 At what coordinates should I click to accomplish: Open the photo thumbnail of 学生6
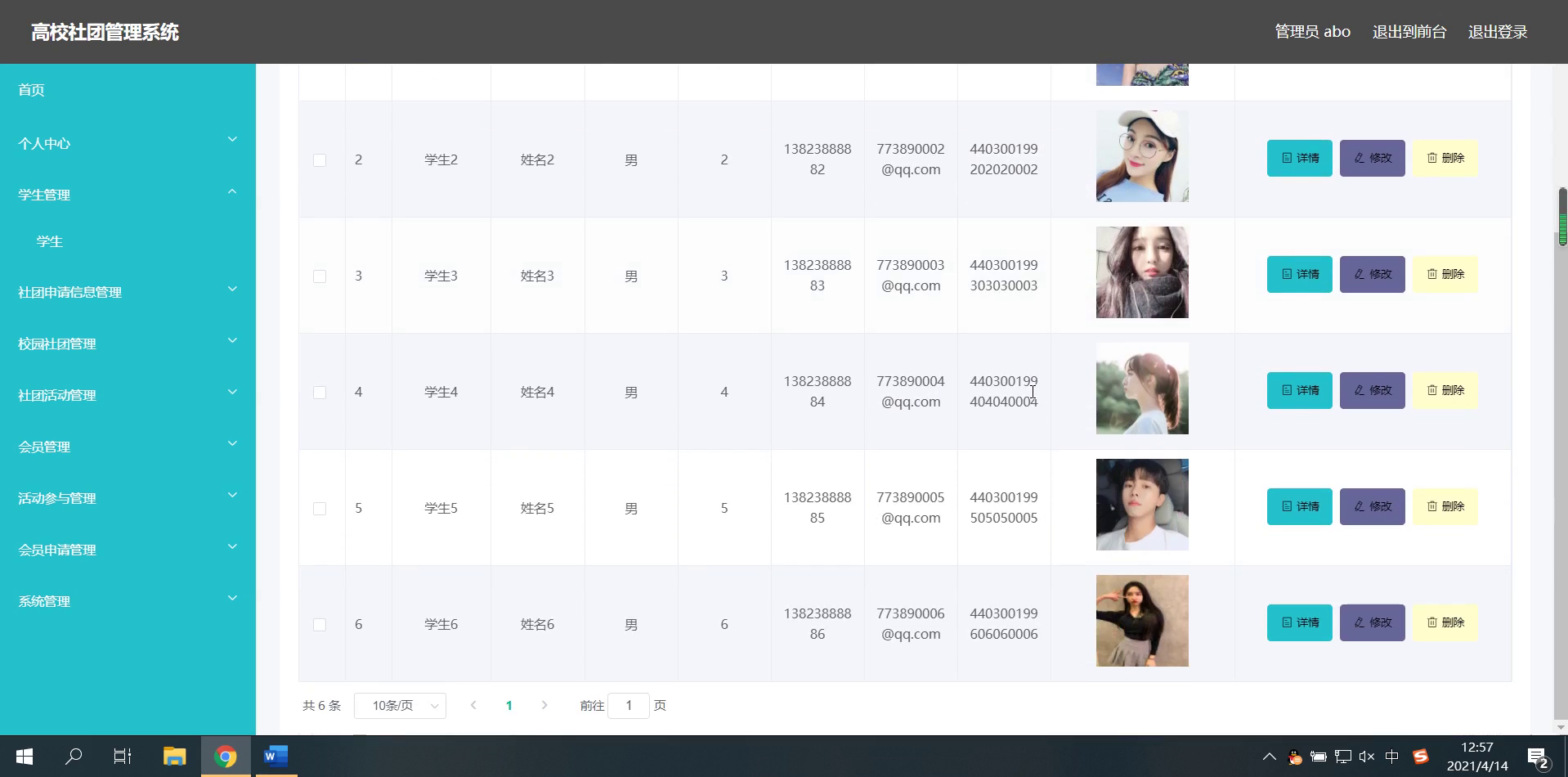click(x=1142, y=621)
